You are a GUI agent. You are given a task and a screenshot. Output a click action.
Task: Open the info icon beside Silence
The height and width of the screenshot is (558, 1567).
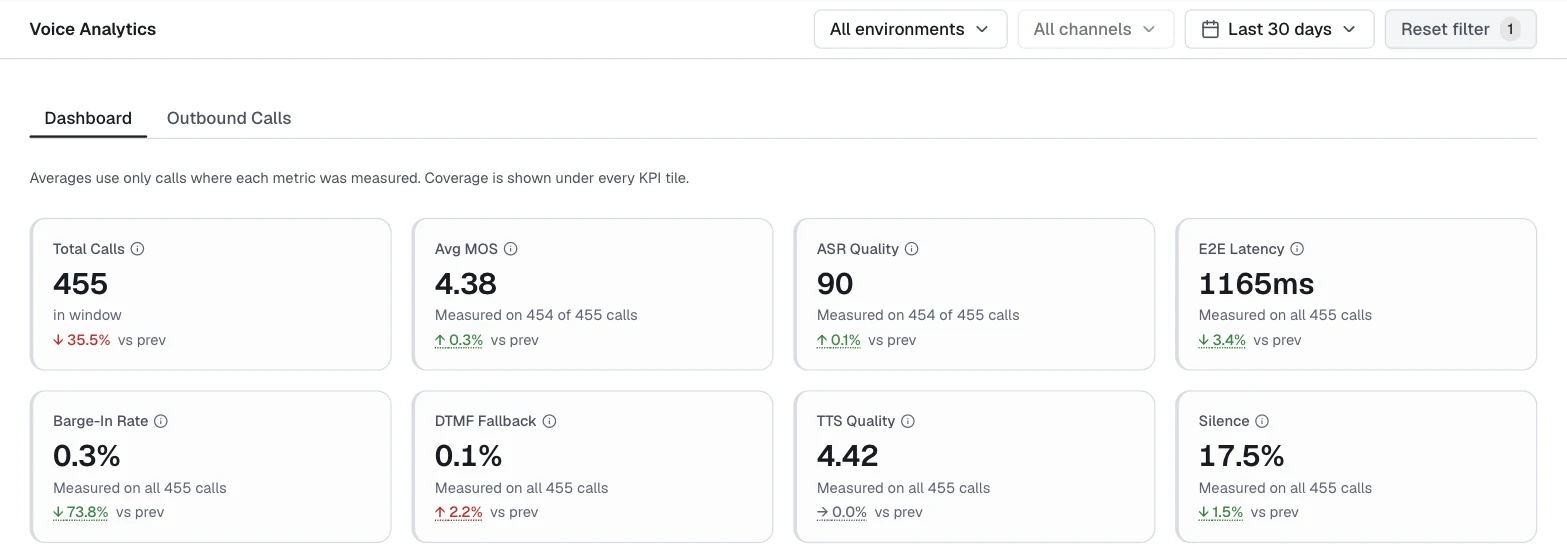(1262, 421)
